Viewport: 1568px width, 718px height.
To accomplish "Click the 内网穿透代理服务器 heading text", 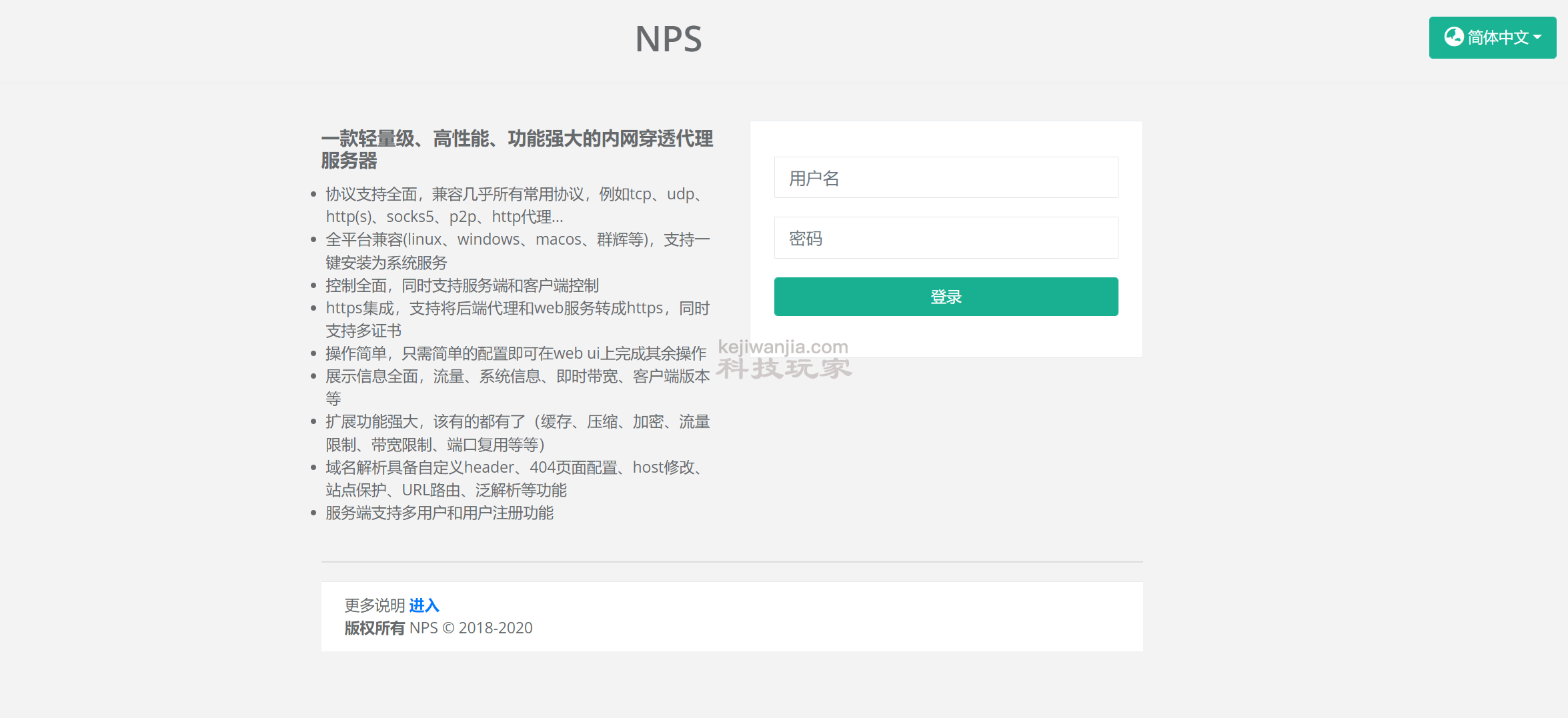I will pyautogui.click(x=516, y=149).
